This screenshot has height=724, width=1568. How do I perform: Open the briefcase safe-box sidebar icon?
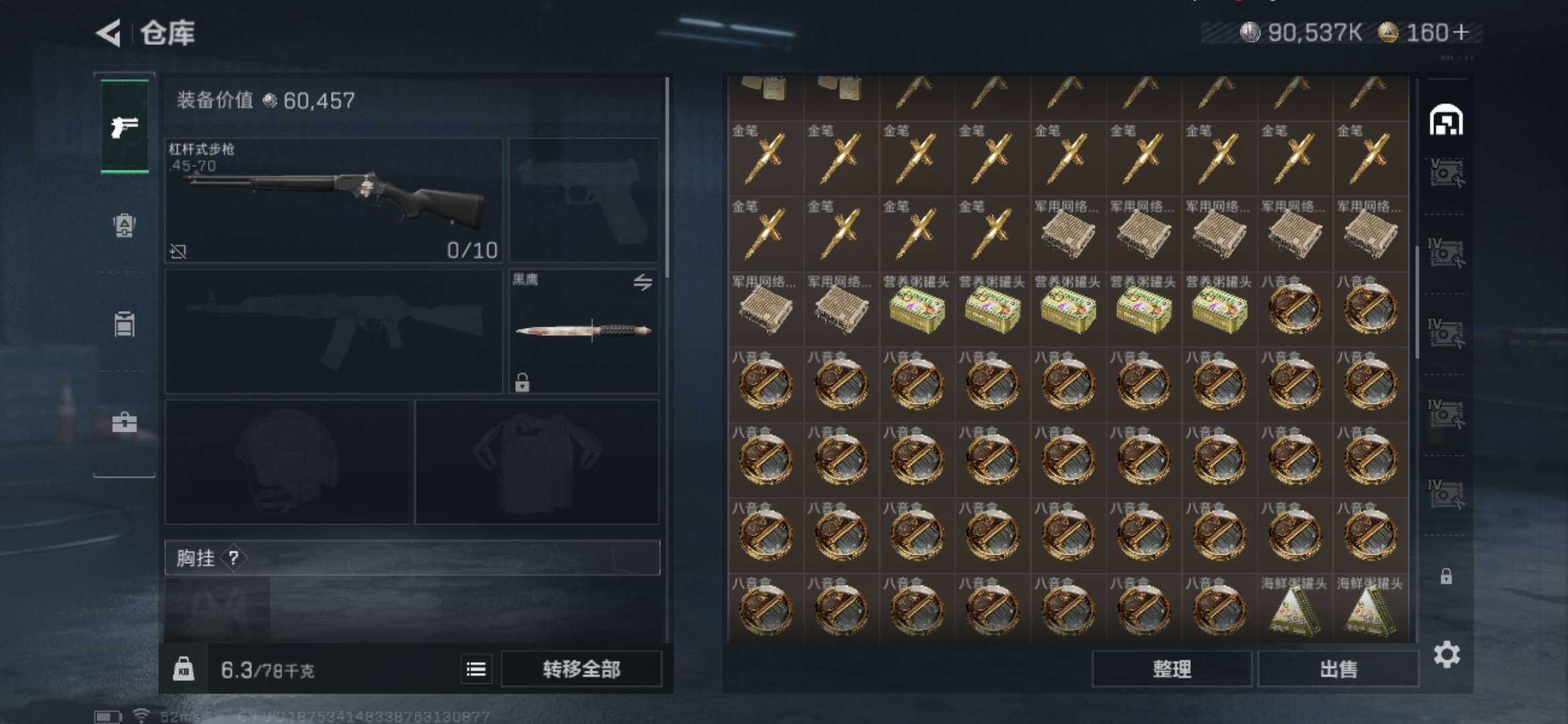tap(125, 422)
